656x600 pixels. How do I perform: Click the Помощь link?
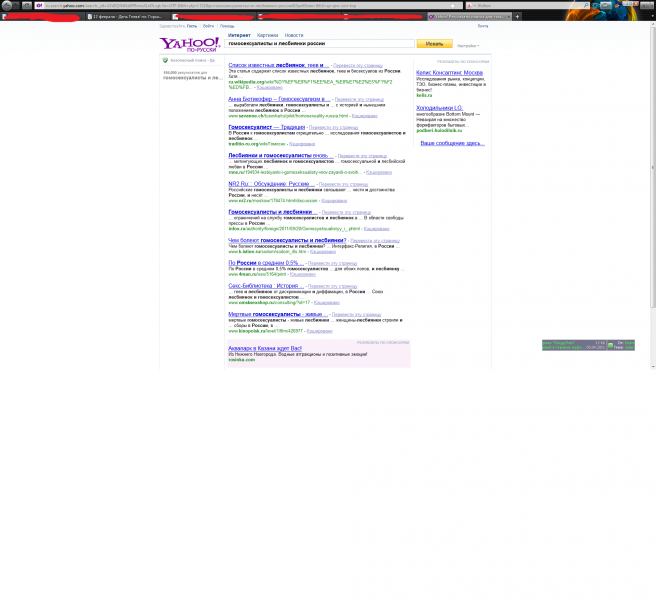[227, 26]
